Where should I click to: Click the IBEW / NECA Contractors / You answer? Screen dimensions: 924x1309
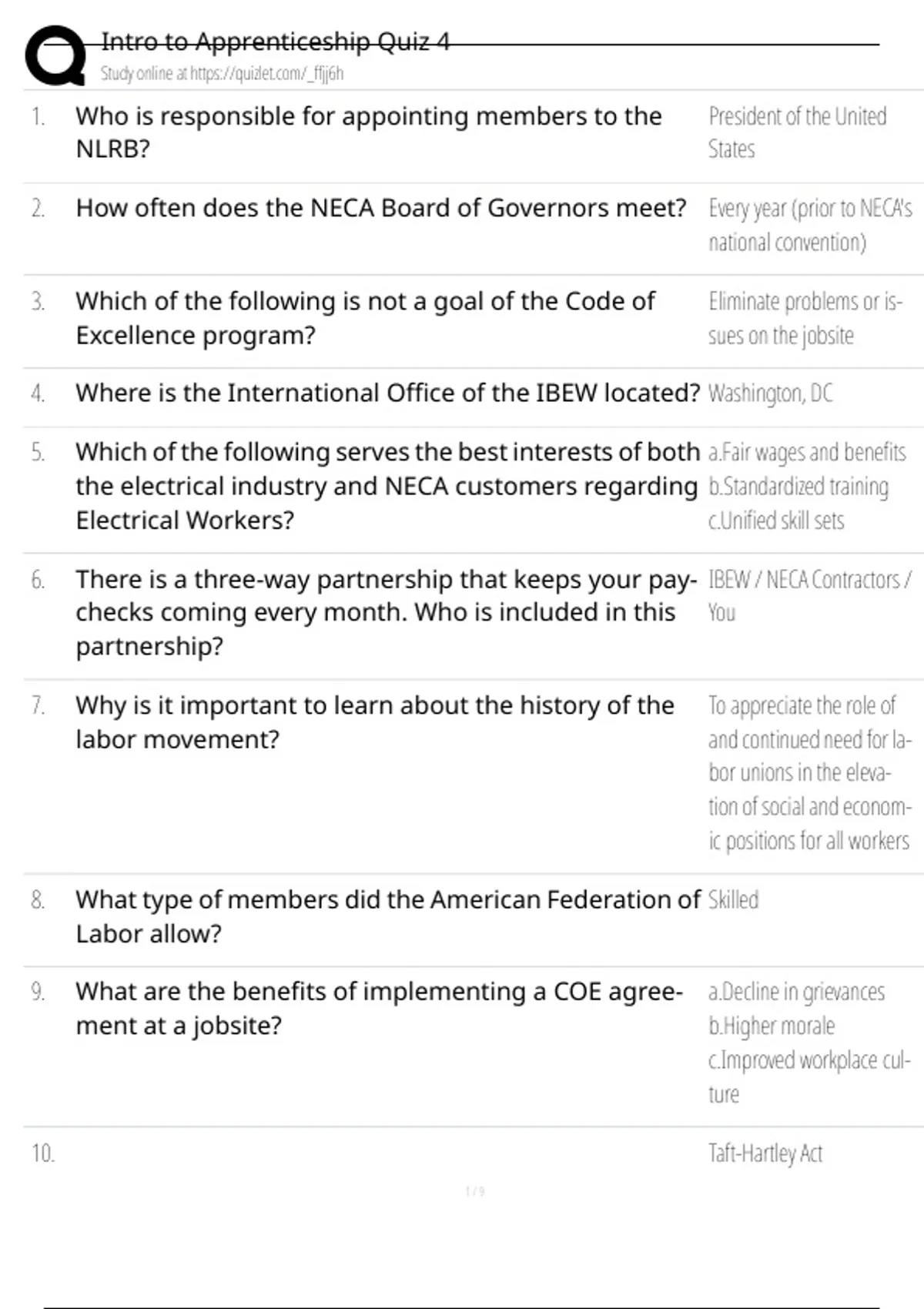[808, 595]
